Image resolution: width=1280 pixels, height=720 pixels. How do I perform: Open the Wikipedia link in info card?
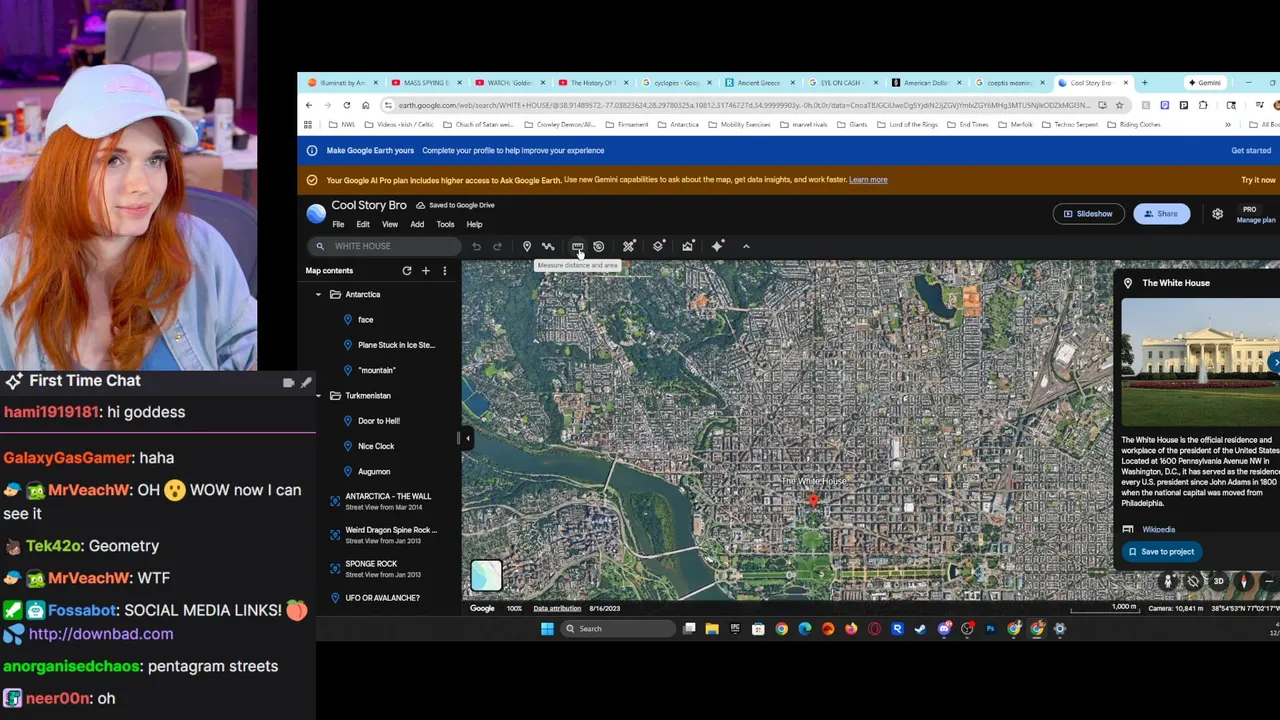point(1158,530)
